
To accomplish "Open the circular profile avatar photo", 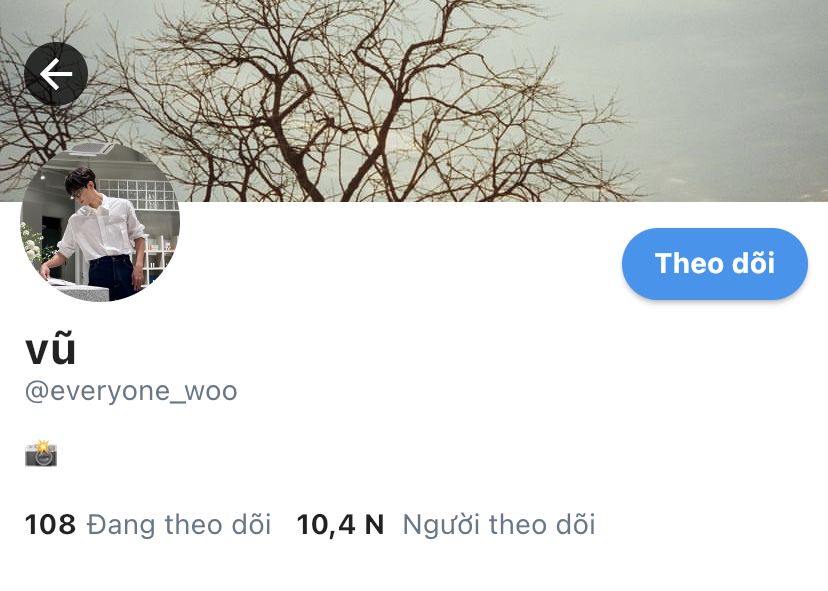I will [100, 221].
